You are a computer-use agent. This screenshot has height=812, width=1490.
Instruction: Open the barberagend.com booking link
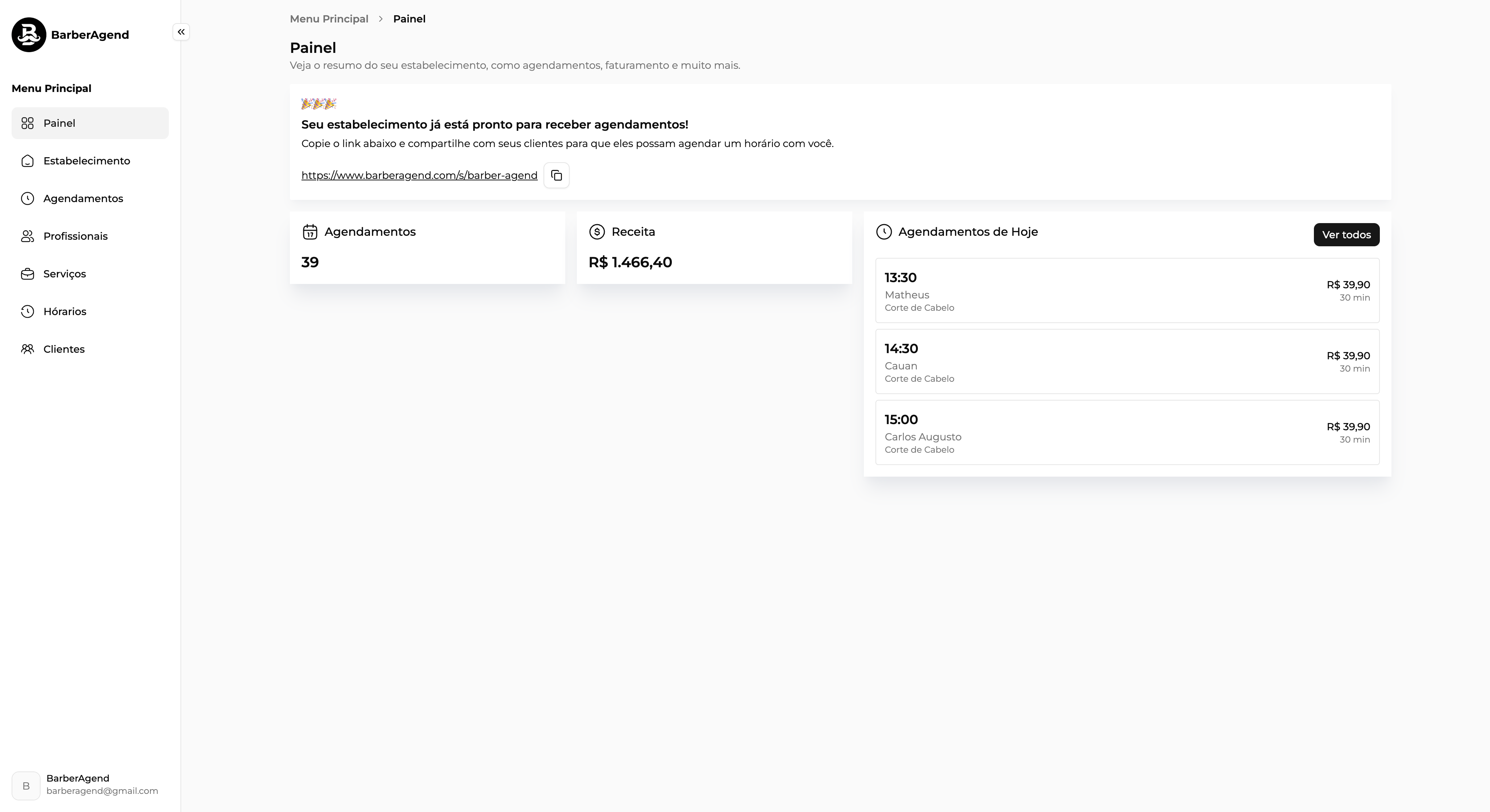[419, 175]
